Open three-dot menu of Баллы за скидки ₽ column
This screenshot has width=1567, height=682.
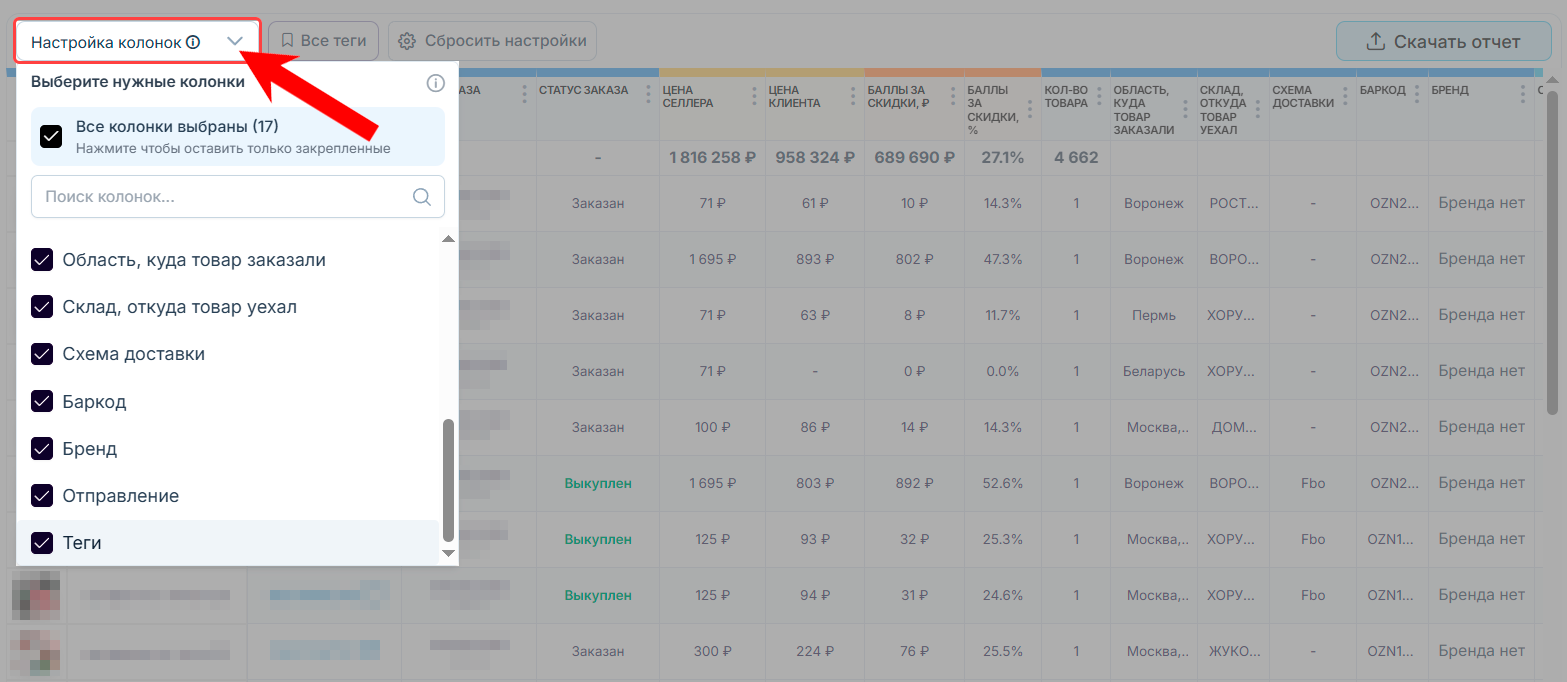click(954, 96)
